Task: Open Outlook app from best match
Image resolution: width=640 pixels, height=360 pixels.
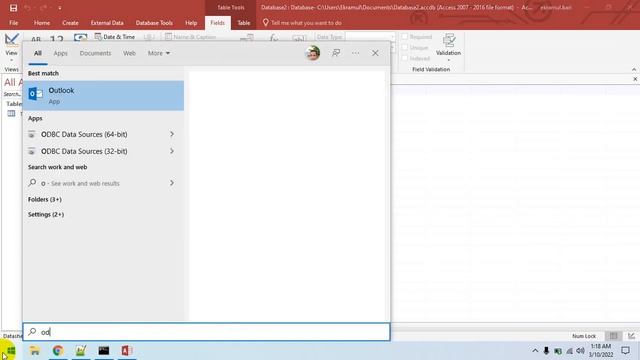Action: point(103,96)
